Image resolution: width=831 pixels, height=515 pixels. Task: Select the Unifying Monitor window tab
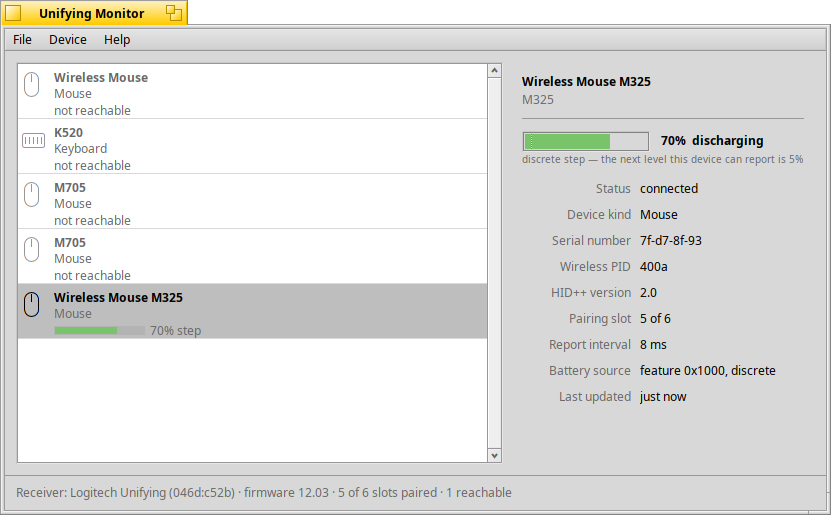[x=92, y=13]
